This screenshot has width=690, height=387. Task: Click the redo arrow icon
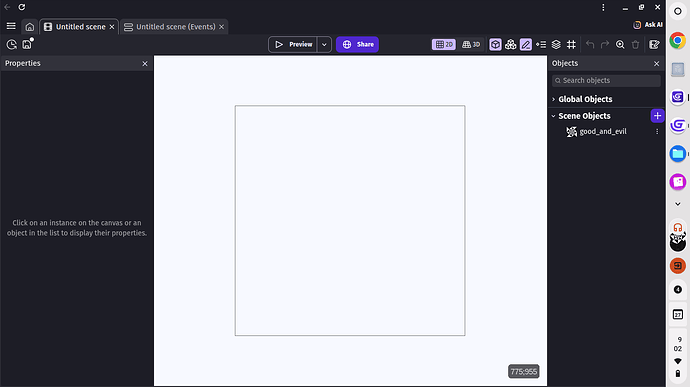point(605,44)
